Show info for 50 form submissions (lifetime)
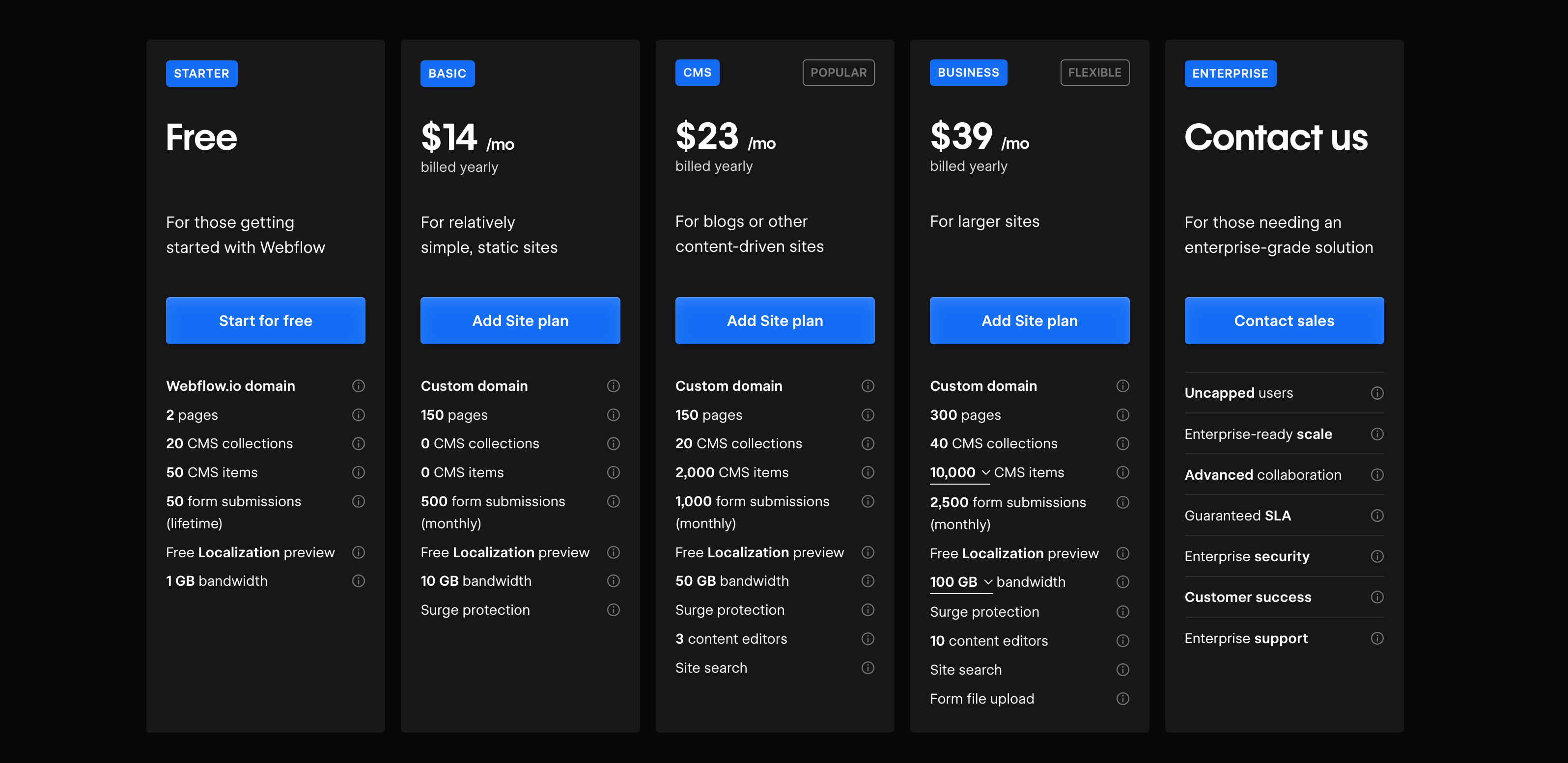This screenshot has height=763, width=1568. [x=359, y=501]
